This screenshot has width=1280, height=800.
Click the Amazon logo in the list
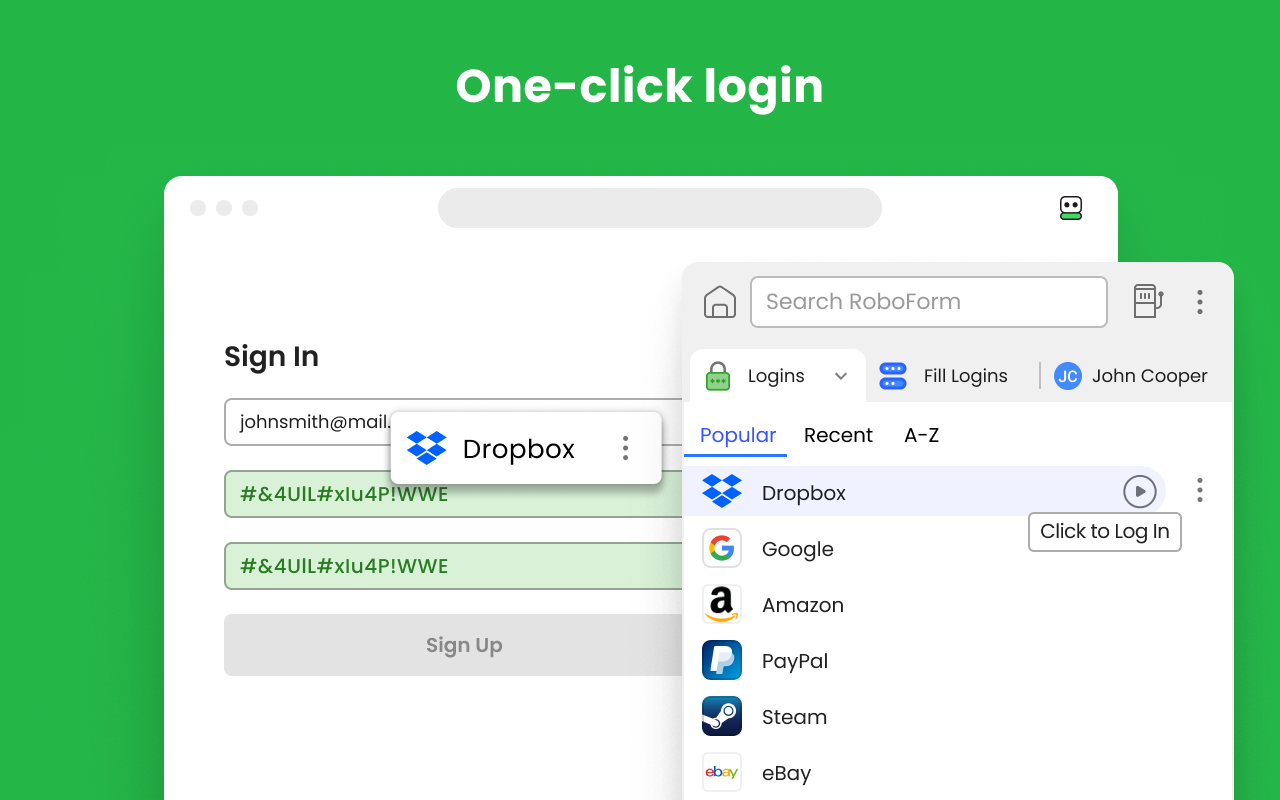[722, 604]
